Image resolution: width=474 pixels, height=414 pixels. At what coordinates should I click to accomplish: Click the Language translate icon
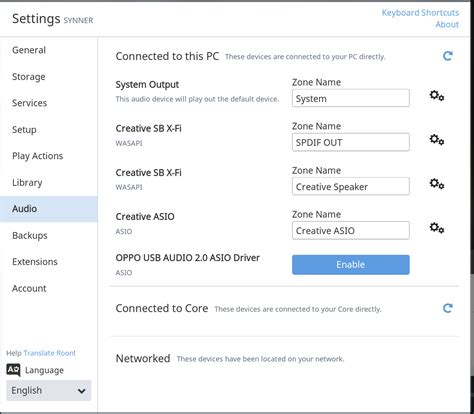click(13, 370)
